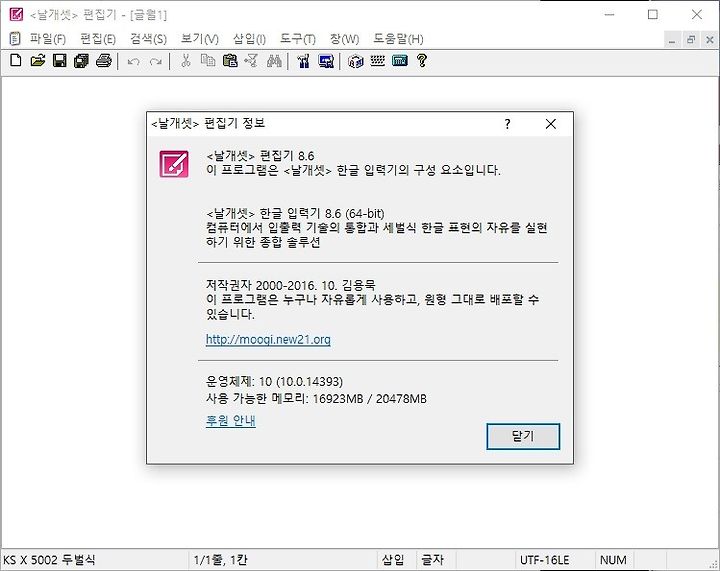Click the UTF-16LE encoding indicator
The width and height of the screenshot is (720, 571).
click(545, 560)
